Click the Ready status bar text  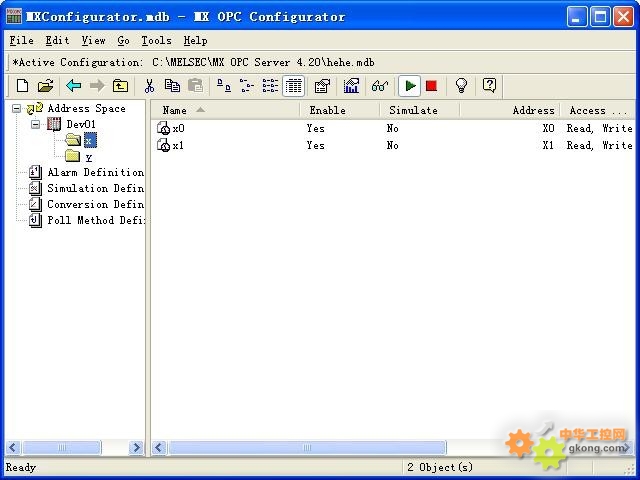(x=20, y=467)
